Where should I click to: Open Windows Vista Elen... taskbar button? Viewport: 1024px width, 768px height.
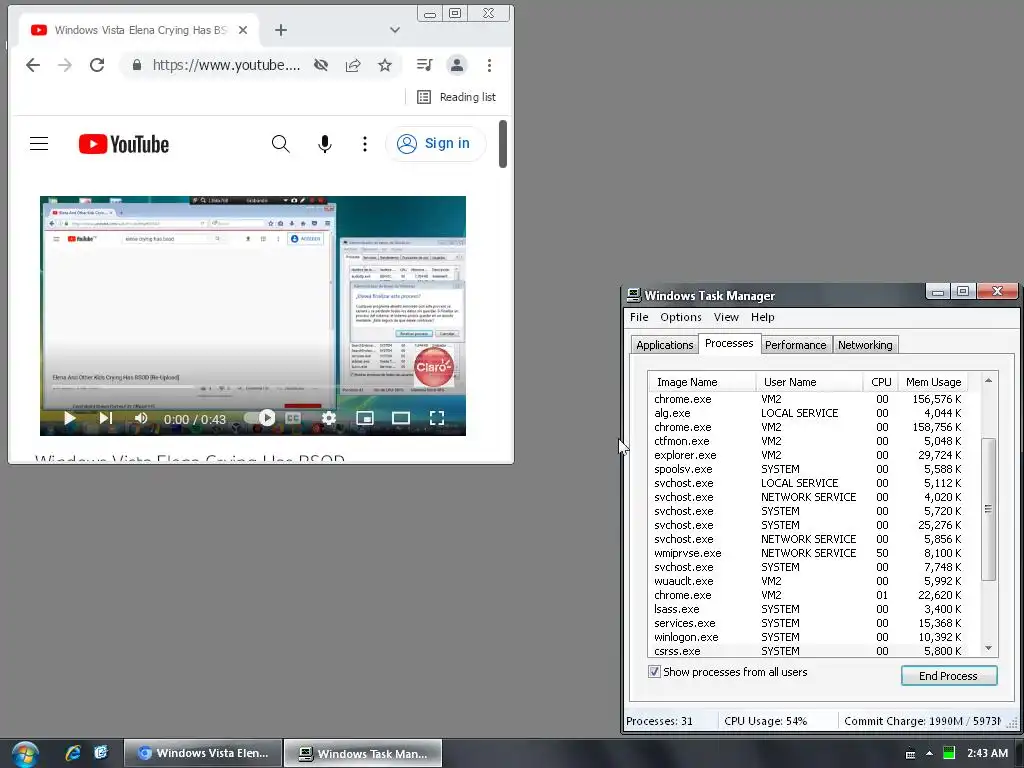203,754
